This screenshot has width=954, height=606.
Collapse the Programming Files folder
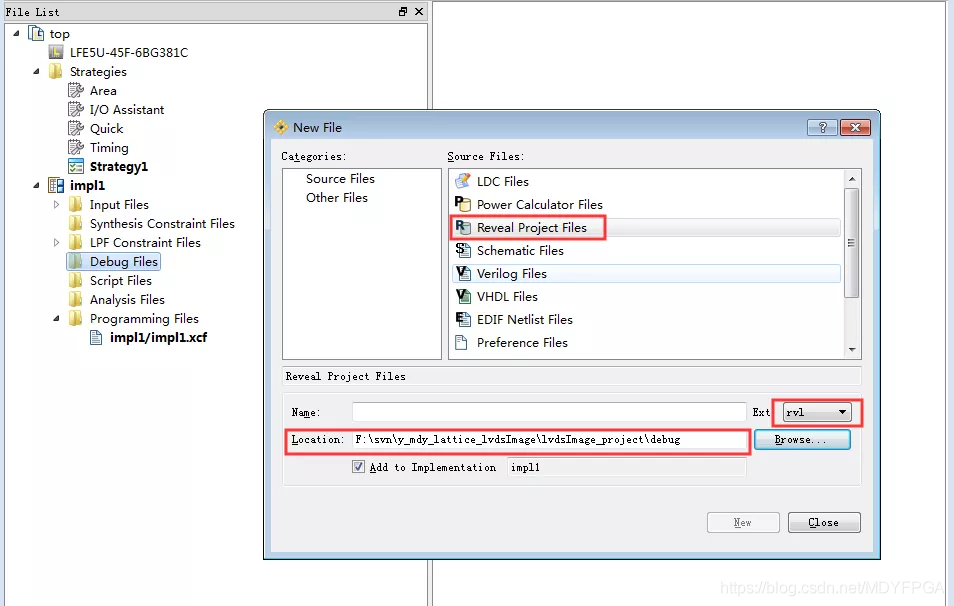57,318
